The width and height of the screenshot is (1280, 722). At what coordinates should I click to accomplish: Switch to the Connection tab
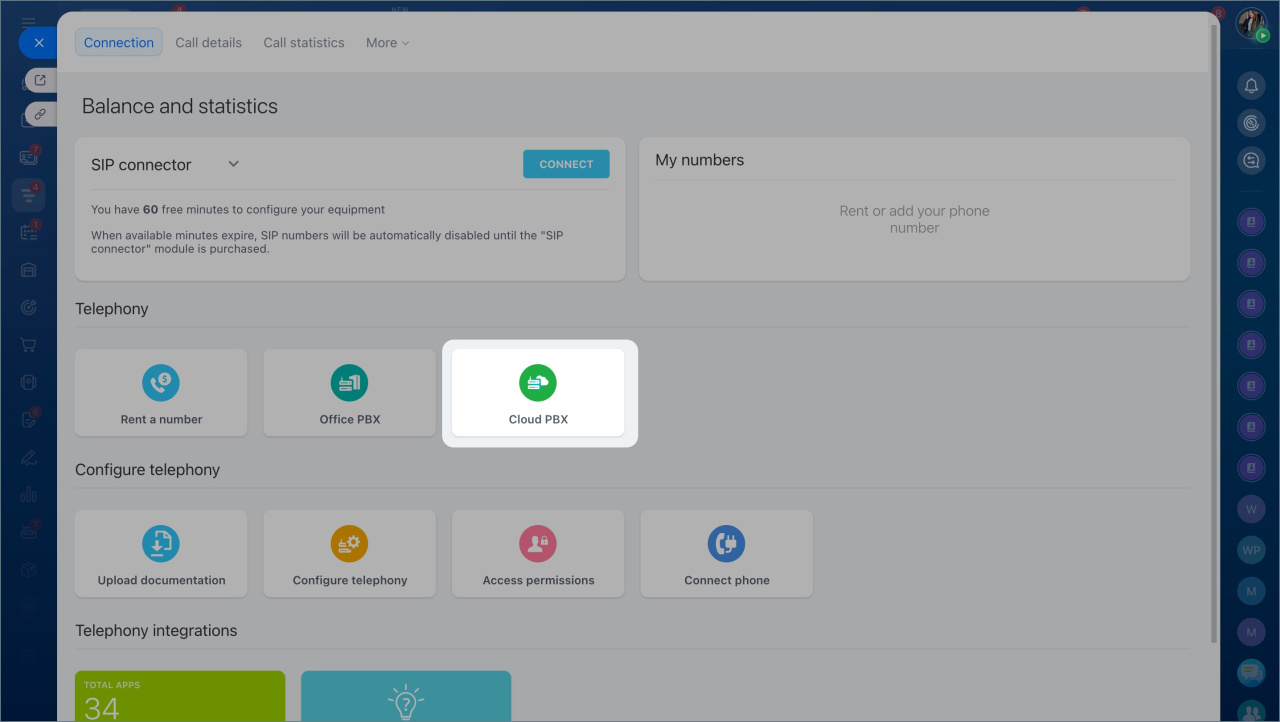[x=119, y=43]
